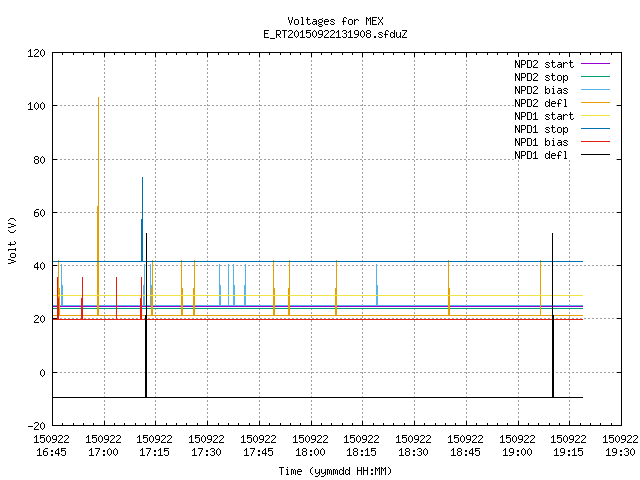Click the 100 tick on the voltage axis
Viewport: 640px width, 480px height.
click(x=36, y=107)
